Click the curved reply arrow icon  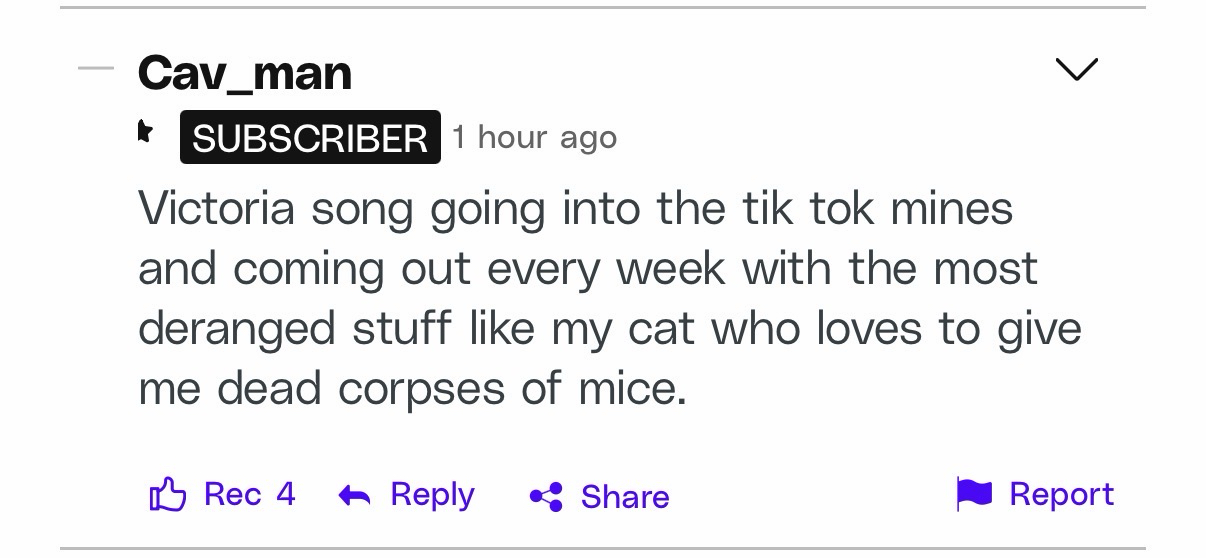pyautogui.click(x=355, y=495)
